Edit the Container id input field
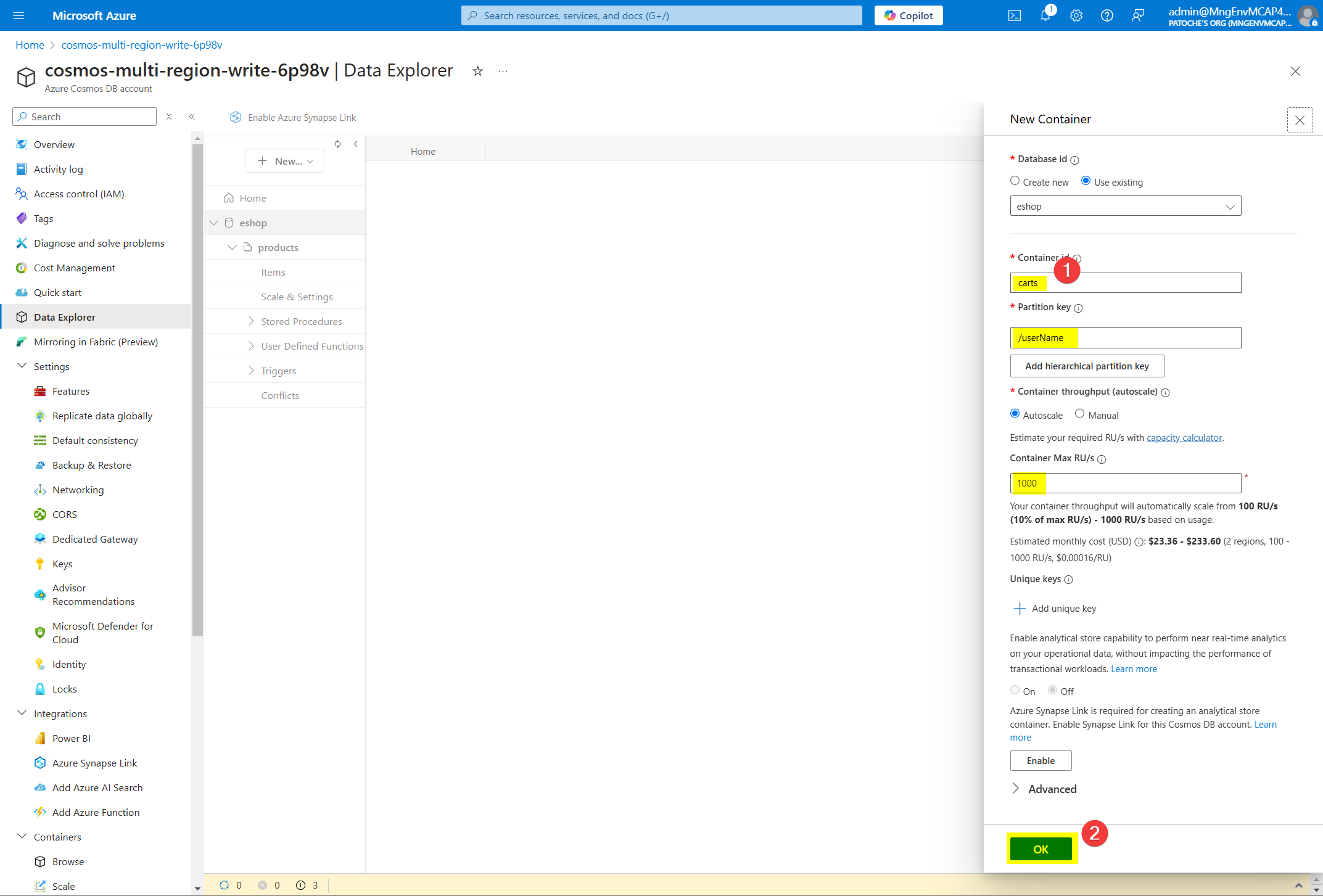 point(1124,282)
